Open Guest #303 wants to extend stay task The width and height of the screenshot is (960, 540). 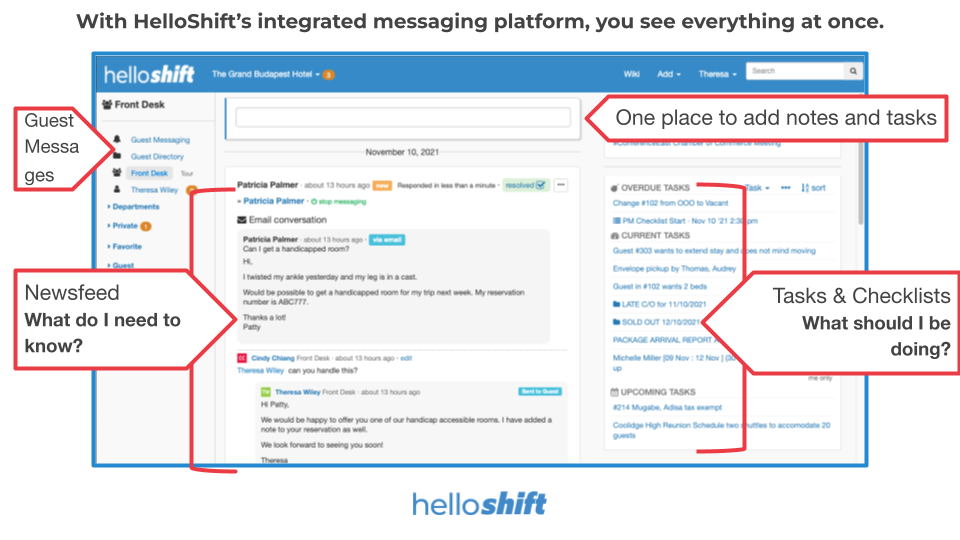[714, 251]
